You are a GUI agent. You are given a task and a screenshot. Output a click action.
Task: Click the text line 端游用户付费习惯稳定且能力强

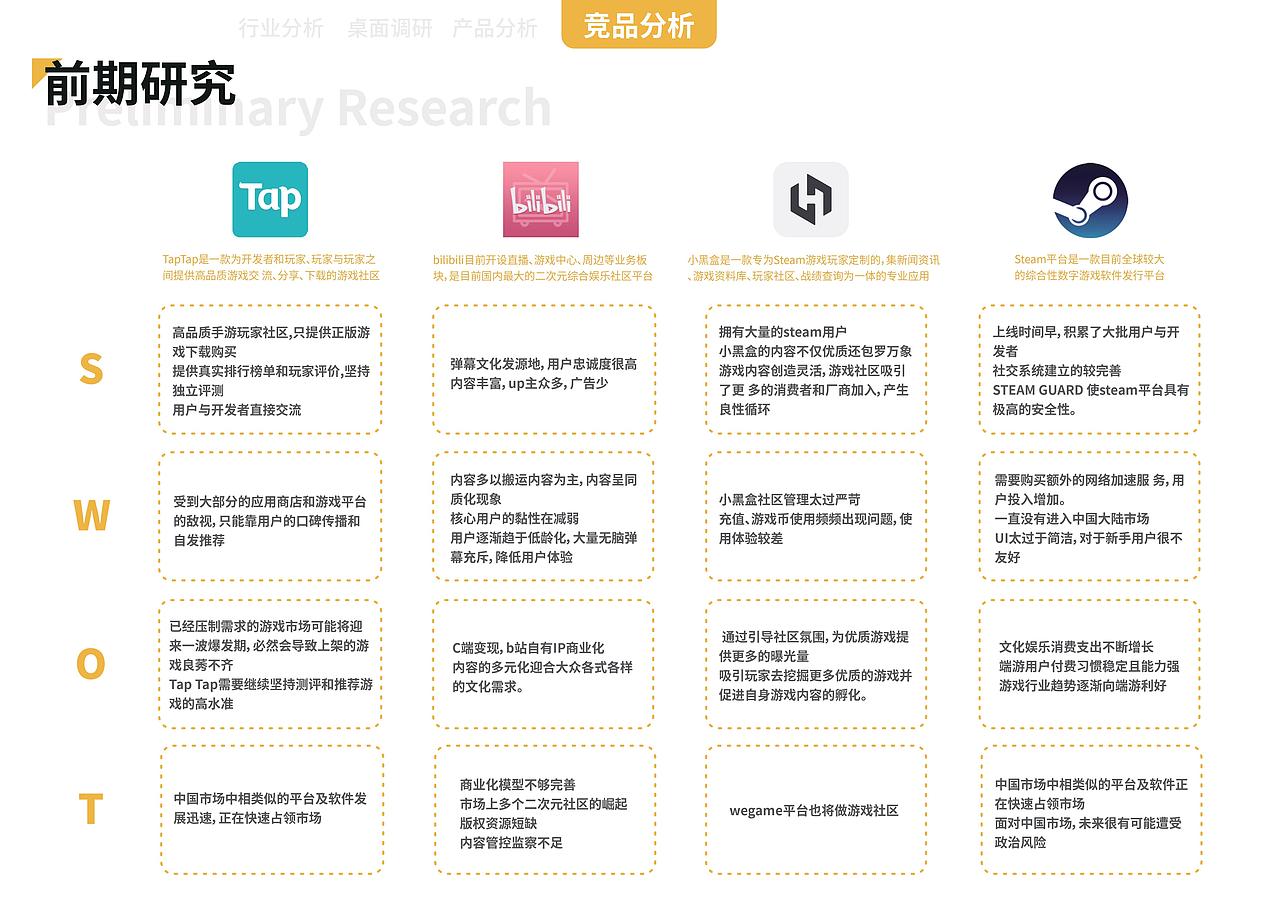point(1089,666)
